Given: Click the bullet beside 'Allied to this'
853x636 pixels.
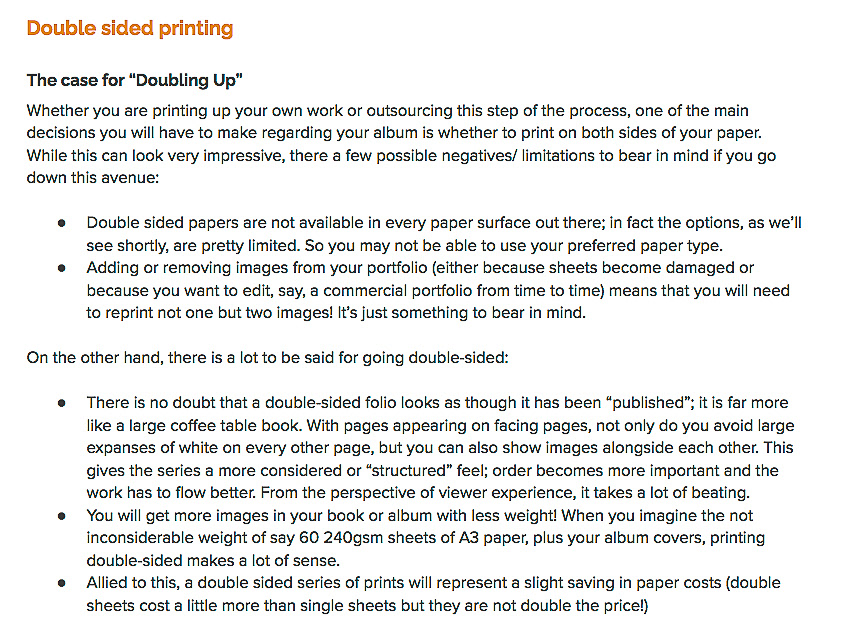Looking at the screenshot, I should click(x=61, y=583).
